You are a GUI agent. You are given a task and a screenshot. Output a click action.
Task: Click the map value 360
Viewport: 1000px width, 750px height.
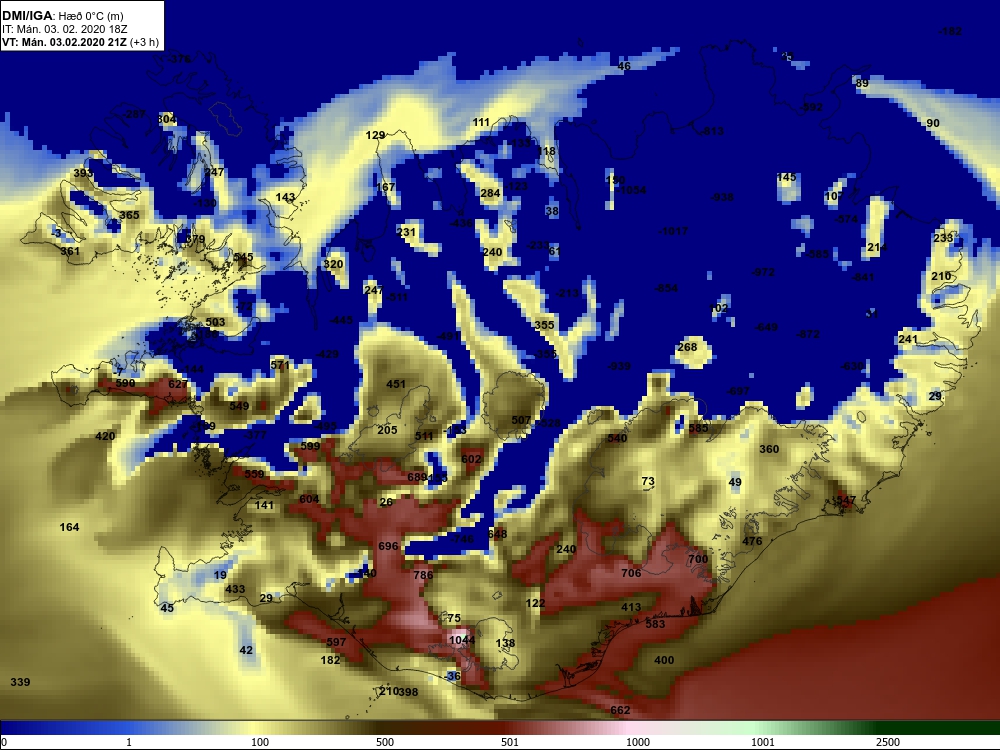(769, 449)
